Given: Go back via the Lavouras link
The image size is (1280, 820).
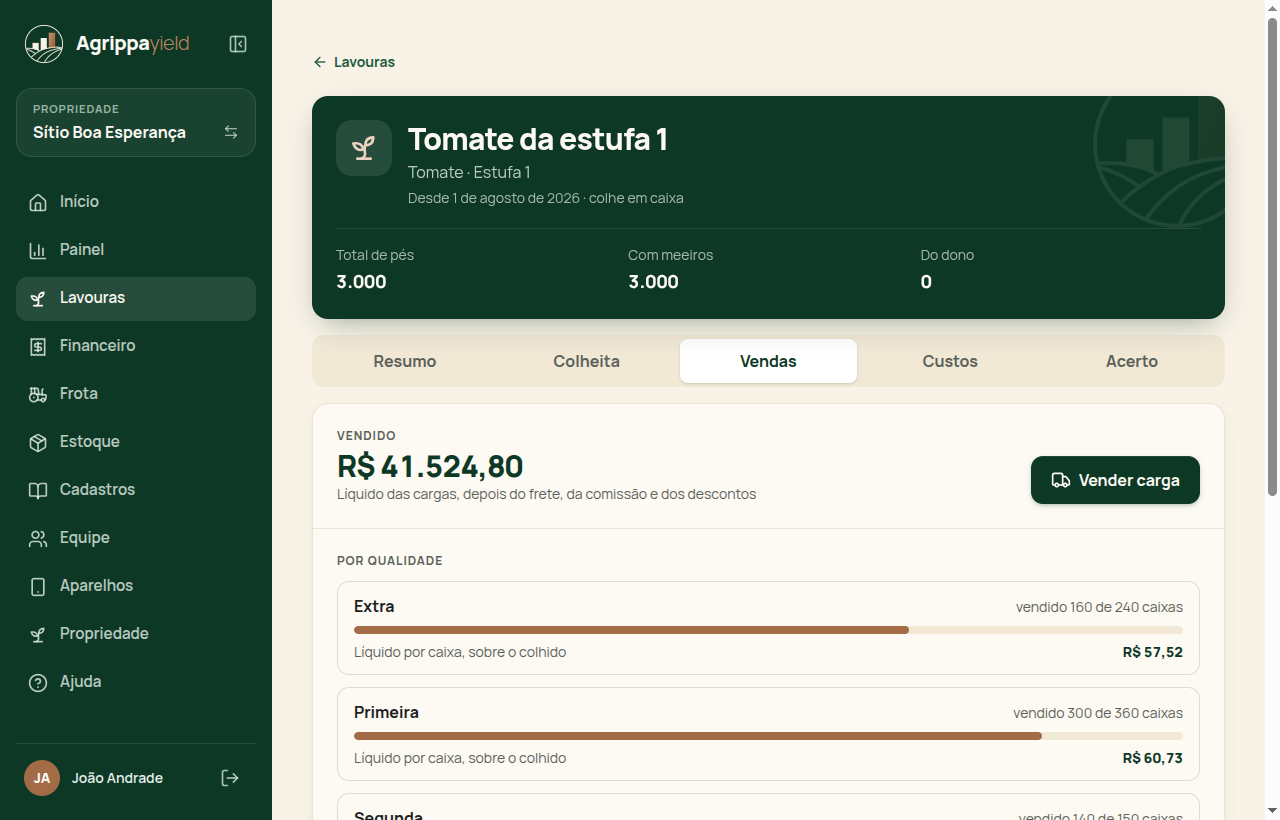Looking at the screenshot, I should pos(354,62).
